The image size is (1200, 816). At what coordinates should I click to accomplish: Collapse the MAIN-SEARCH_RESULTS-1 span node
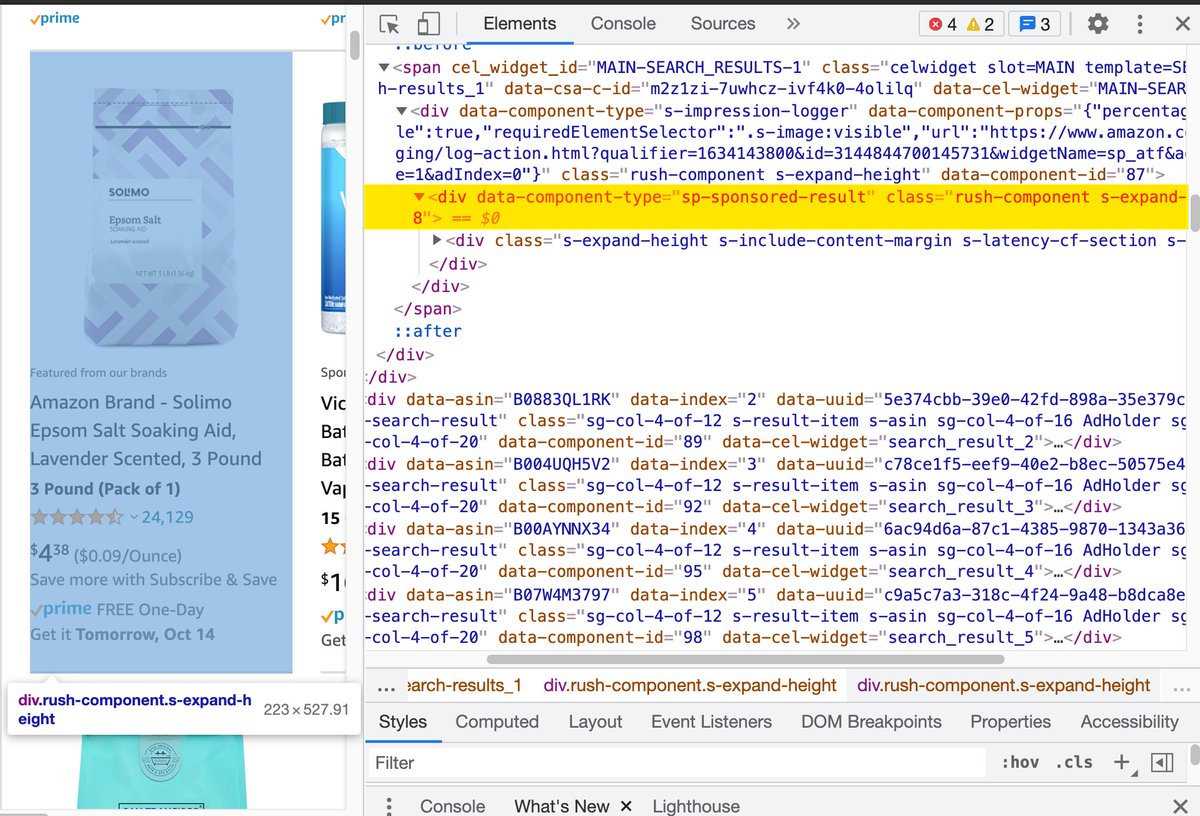[384, 69]
